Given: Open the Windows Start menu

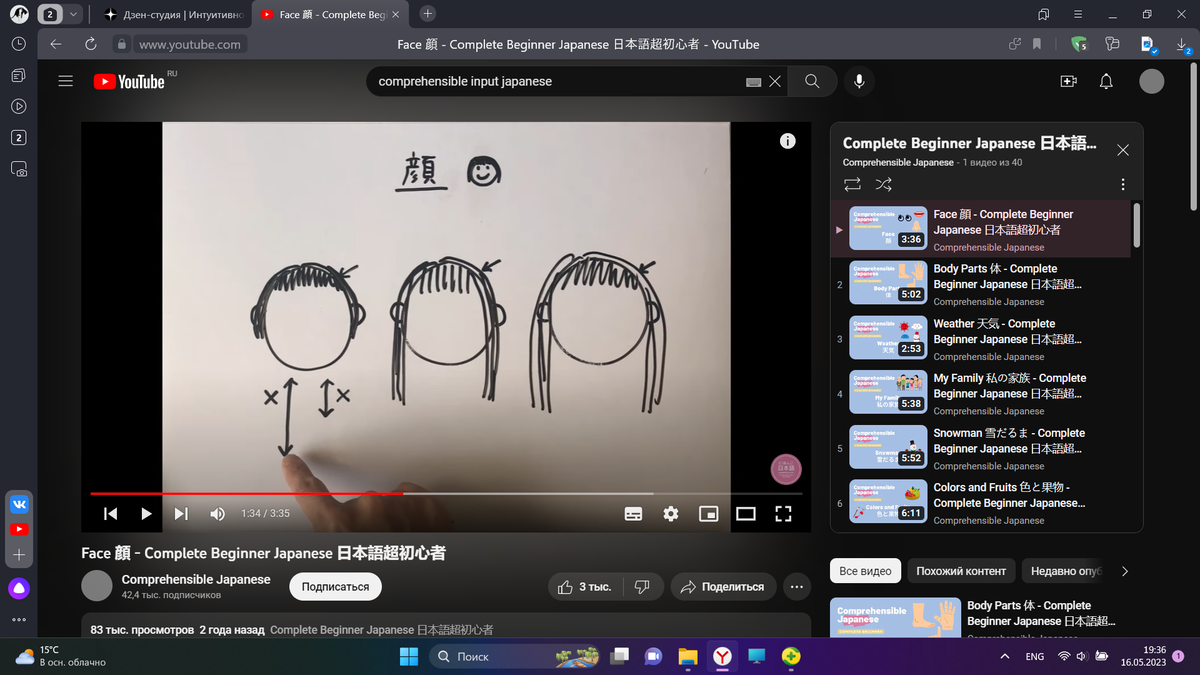Looking at the screenshot, I should tap(409, 656).
